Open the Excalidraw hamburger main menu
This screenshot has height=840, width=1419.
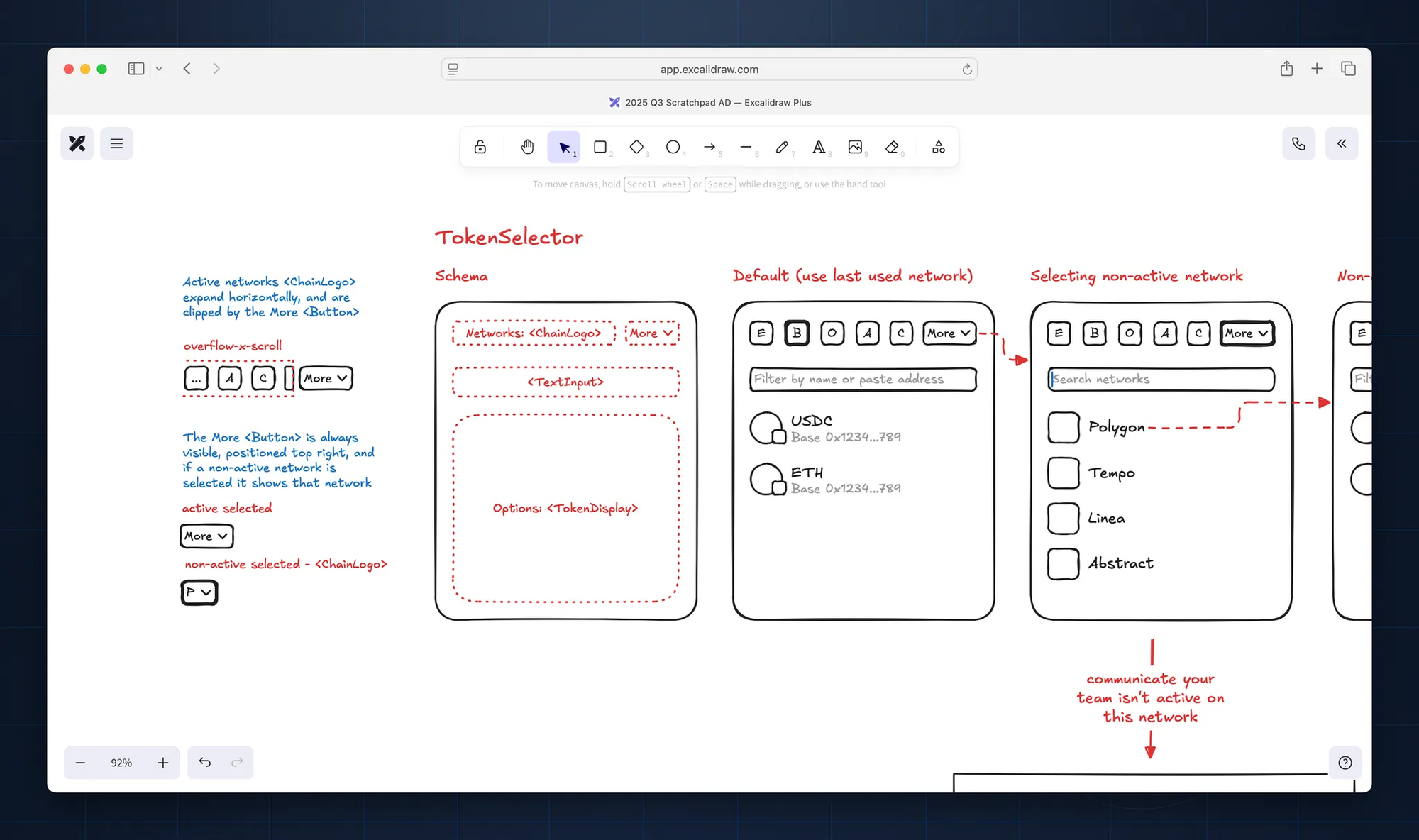(116, 143)
